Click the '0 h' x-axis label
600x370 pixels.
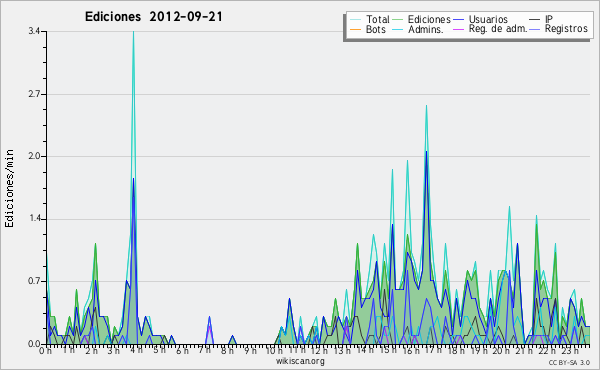click(x=46, y=351)
